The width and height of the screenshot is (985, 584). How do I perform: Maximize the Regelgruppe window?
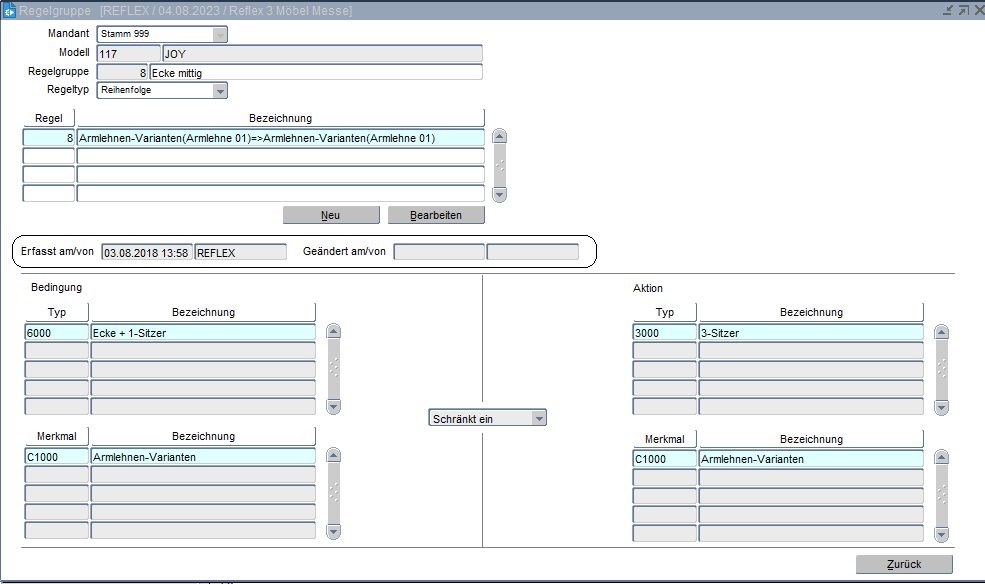point(962,10)
